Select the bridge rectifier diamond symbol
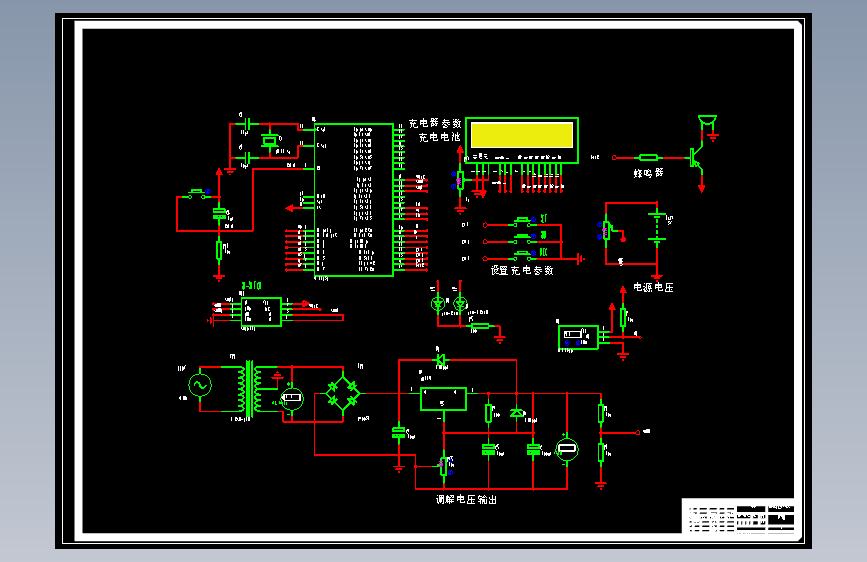The image size is (867, 562). click(x=343, y=393)
